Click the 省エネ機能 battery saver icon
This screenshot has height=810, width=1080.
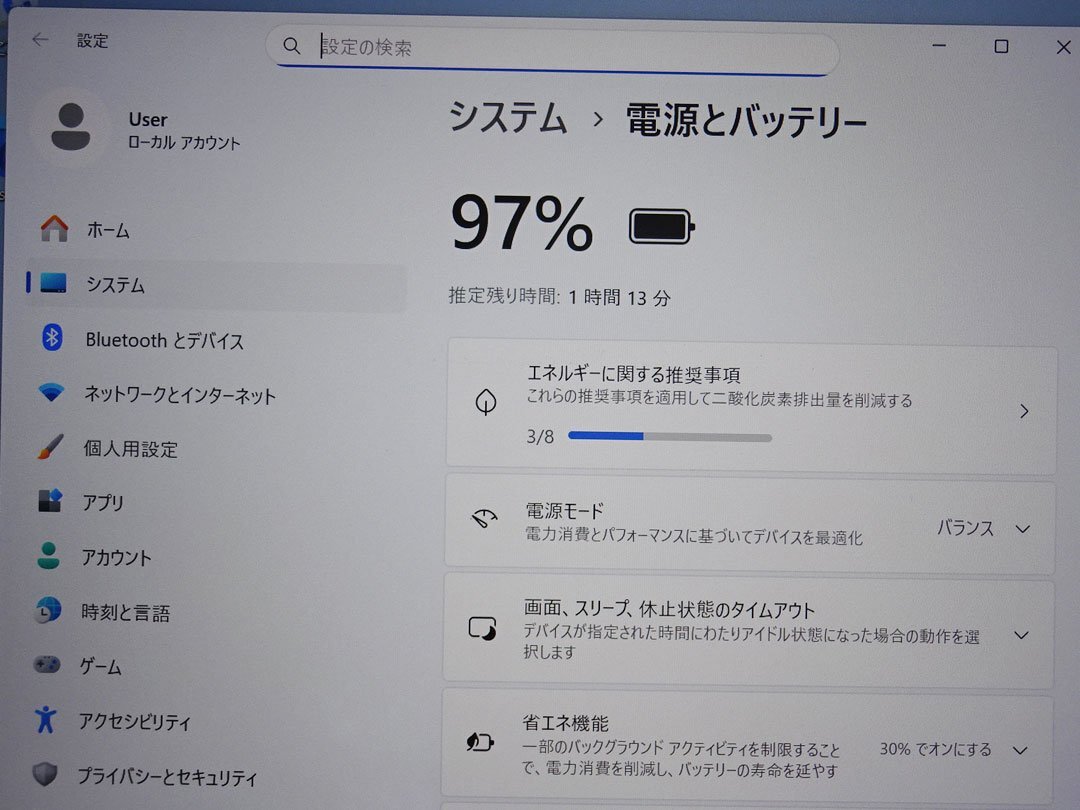tap(479, 742)
